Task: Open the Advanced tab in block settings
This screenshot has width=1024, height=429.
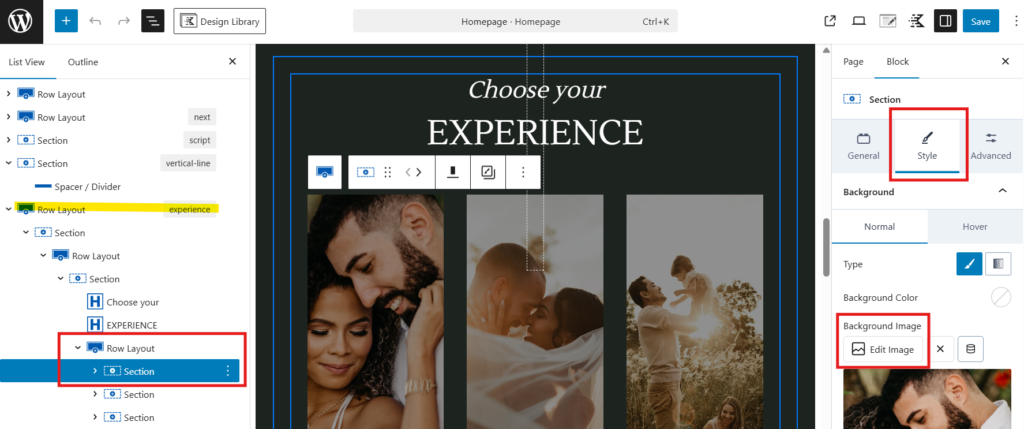Action: pos(991,147)
